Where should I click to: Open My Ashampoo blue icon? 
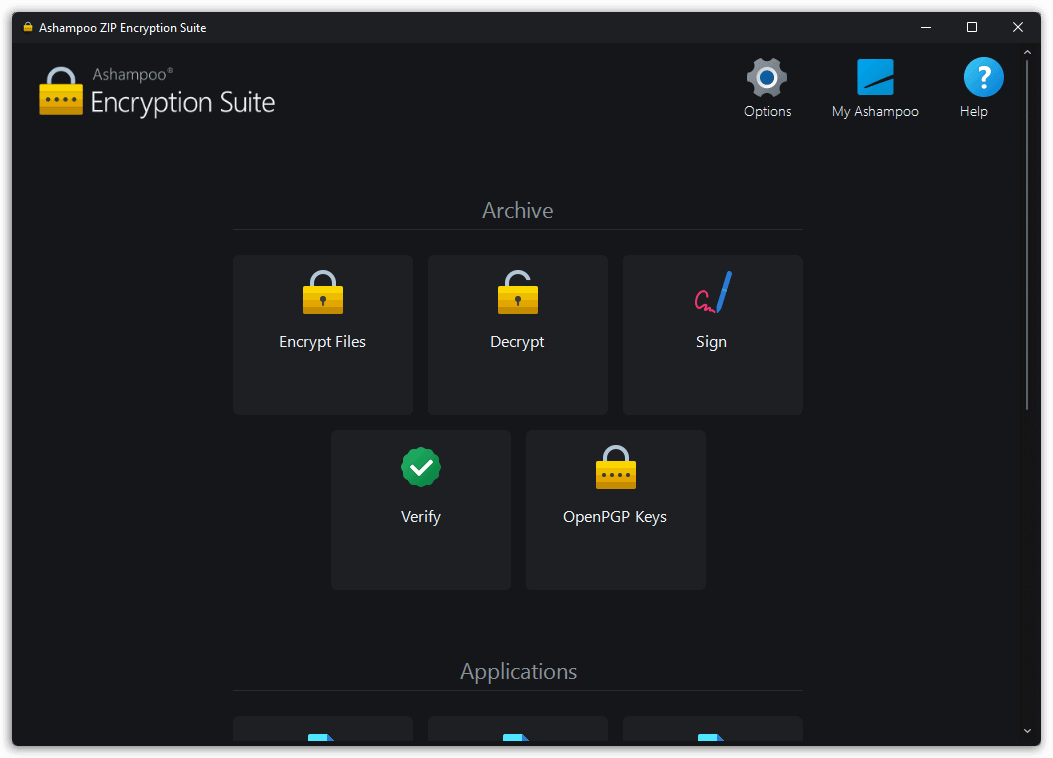(874, 77)
